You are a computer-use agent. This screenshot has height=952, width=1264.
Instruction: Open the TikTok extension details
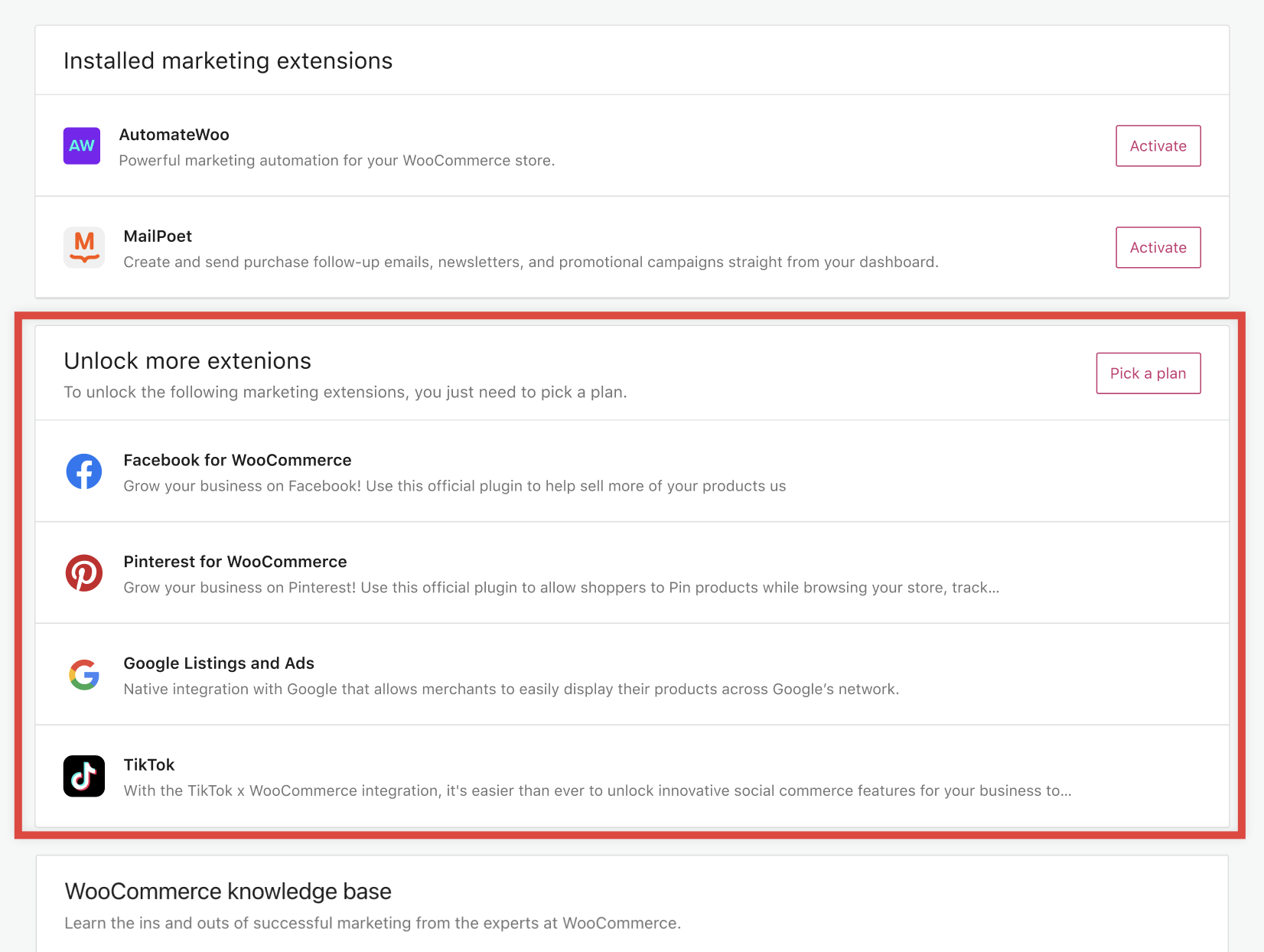point(148,764)
